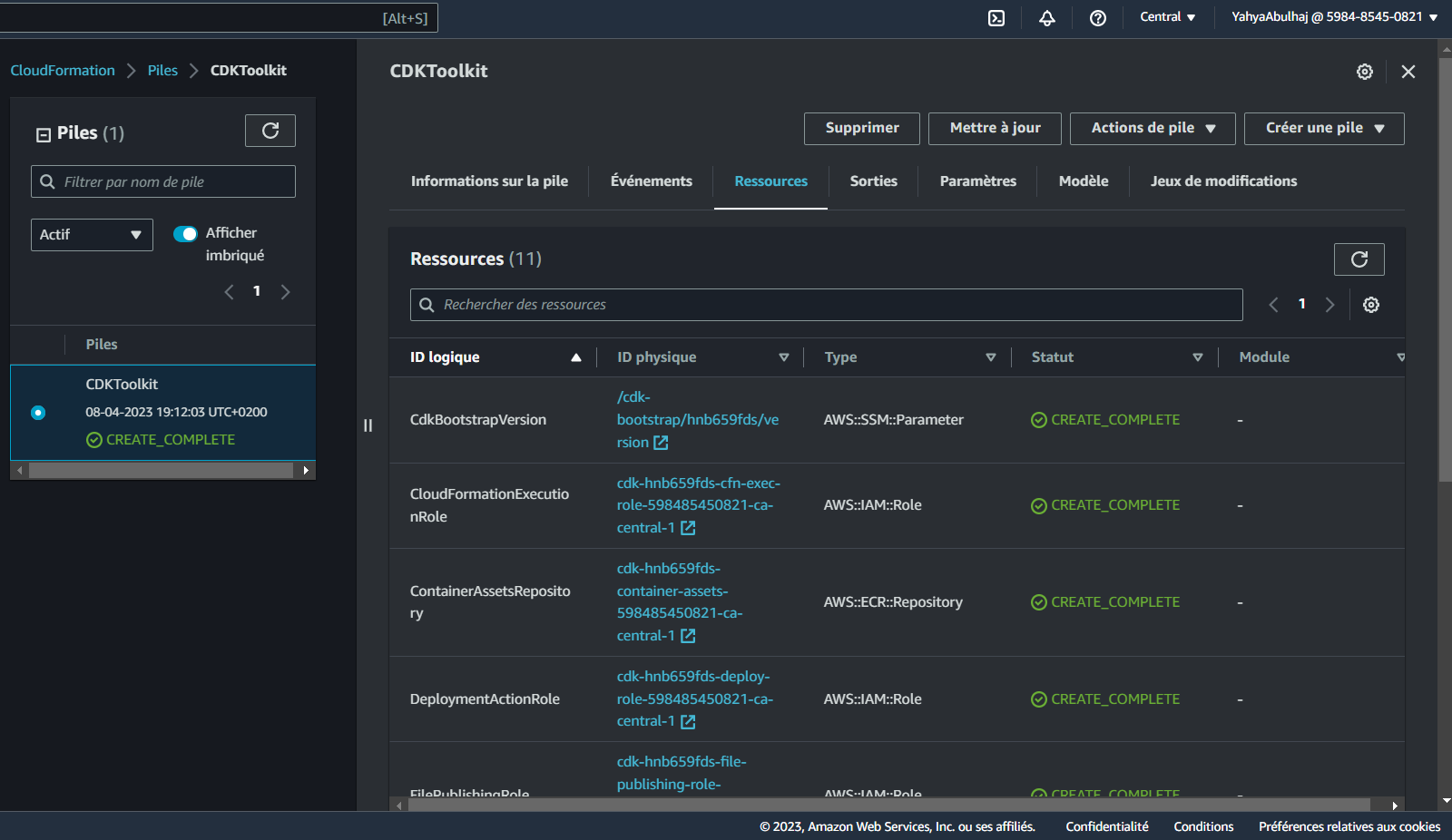The height and width of the screenshot is (840, 1452).
Task: Open the Central region dropdown
Action: point(1168,17)
